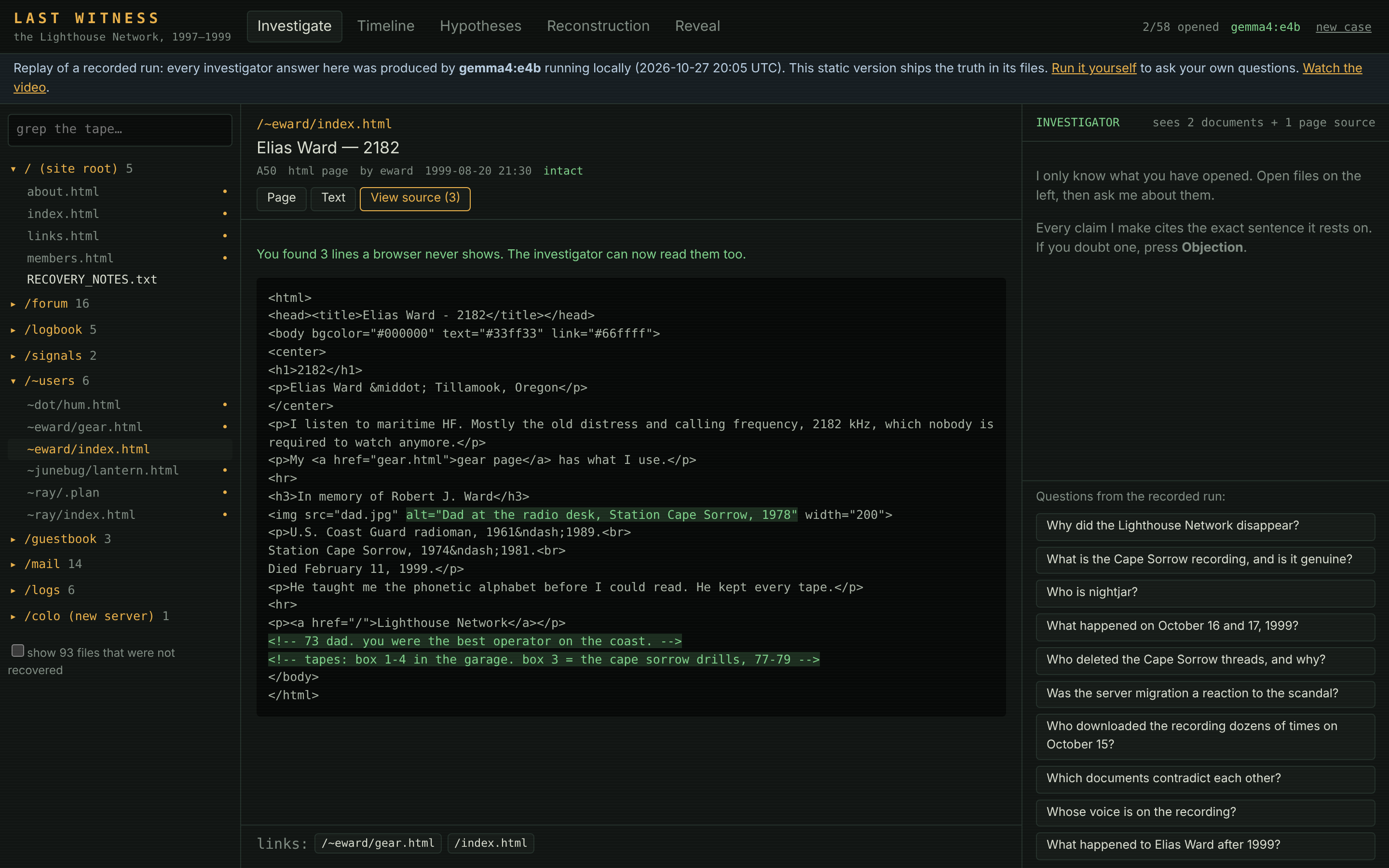Open the Watch the video link
Image resolution: width=1389 pixels, height=868 pixels.
coord(1332,68)
